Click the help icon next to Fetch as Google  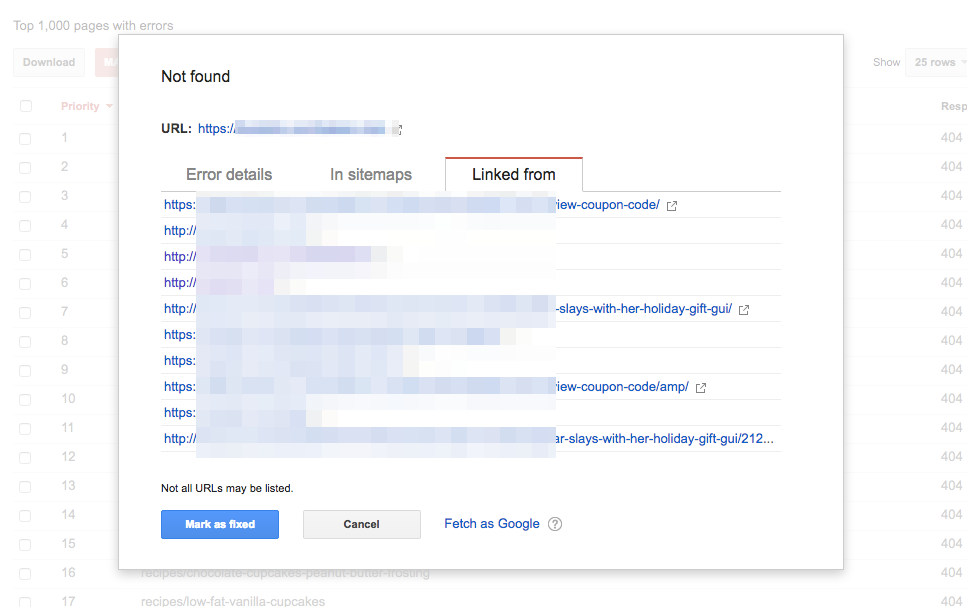(x=554, y=523)
